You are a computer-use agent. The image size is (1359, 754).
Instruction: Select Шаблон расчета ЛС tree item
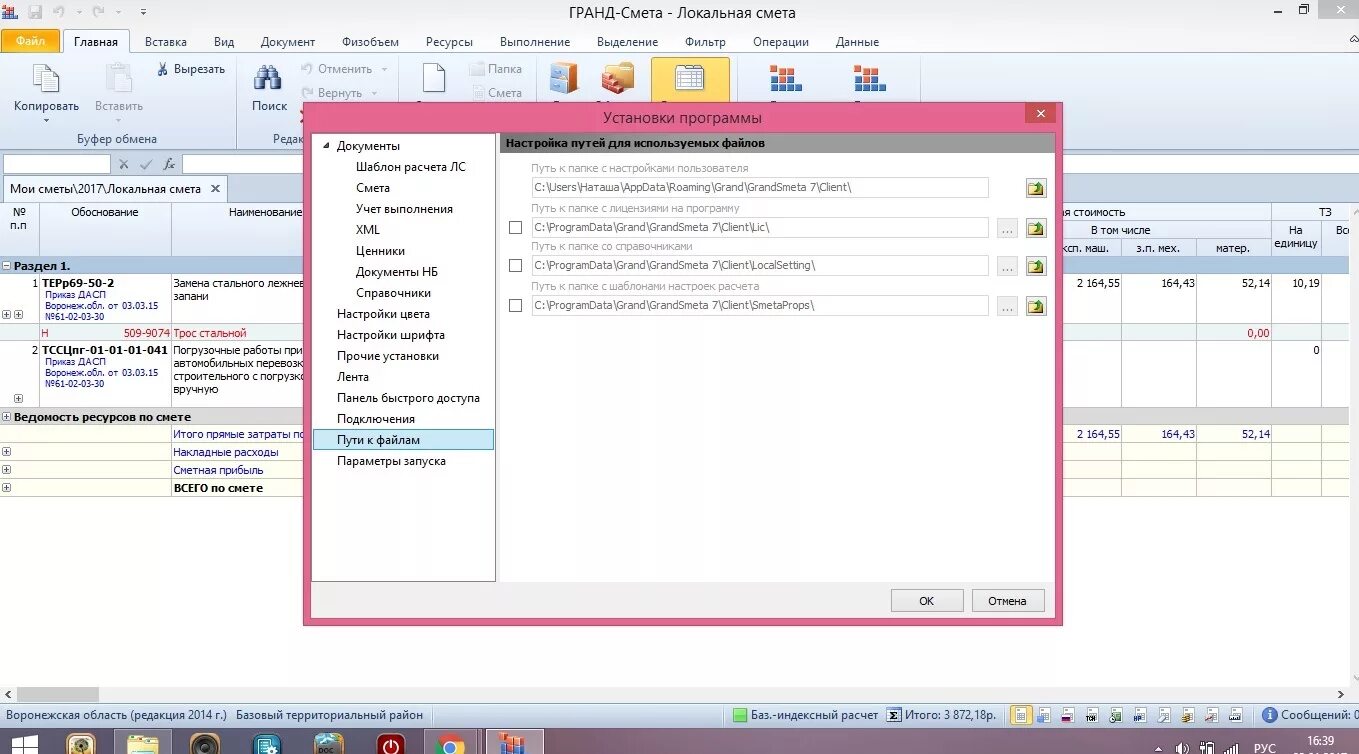point(411,167)
